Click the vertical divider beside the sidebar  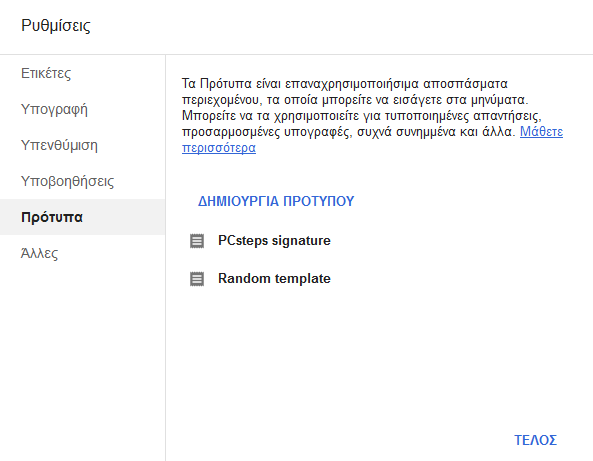[x=165, y=258]
